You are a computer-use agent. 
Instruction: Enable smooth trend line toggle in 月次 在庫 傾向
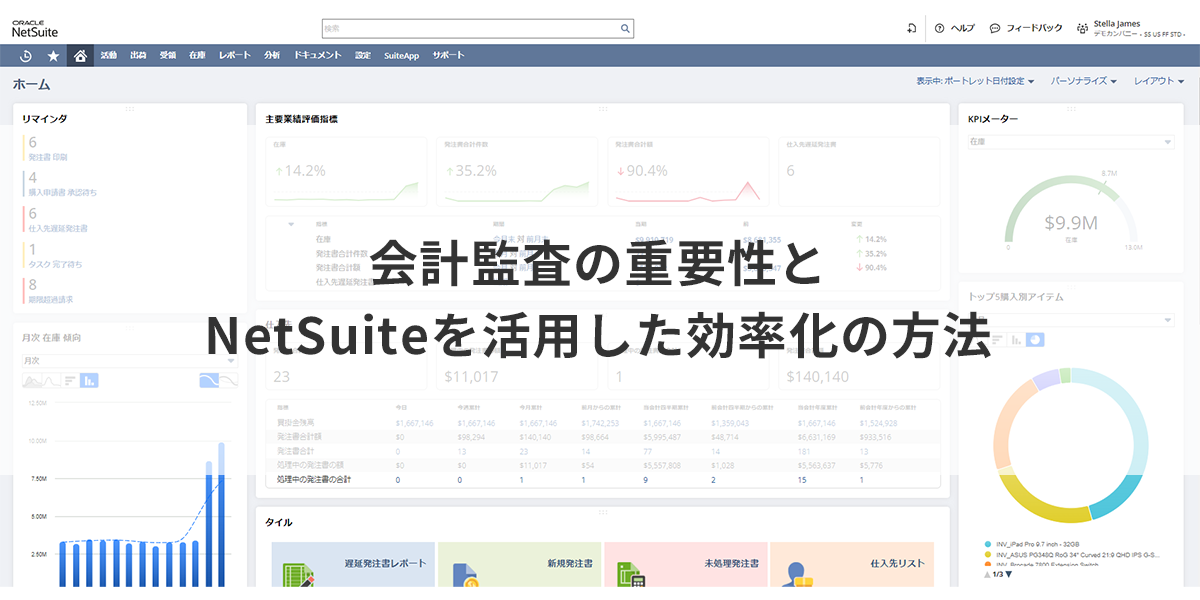209,380
